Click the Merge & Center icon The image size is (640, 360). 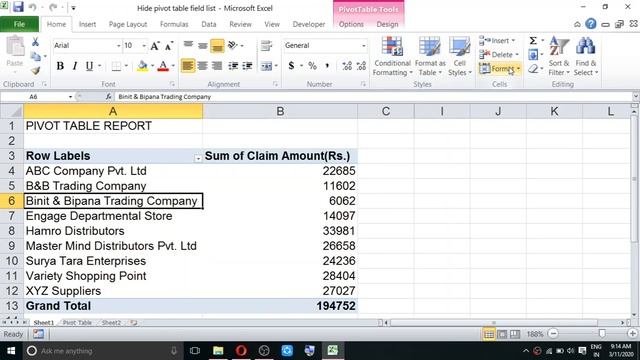[x=267, y=66]
